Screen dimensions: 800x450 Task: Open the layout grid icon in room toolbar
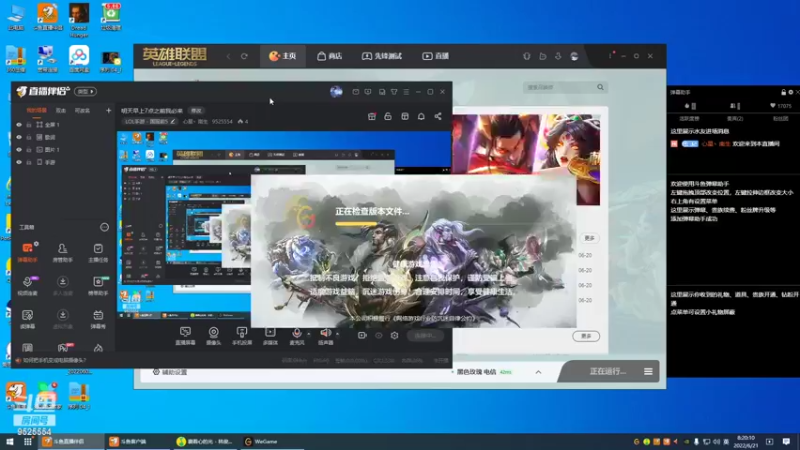tap(405, 116)
